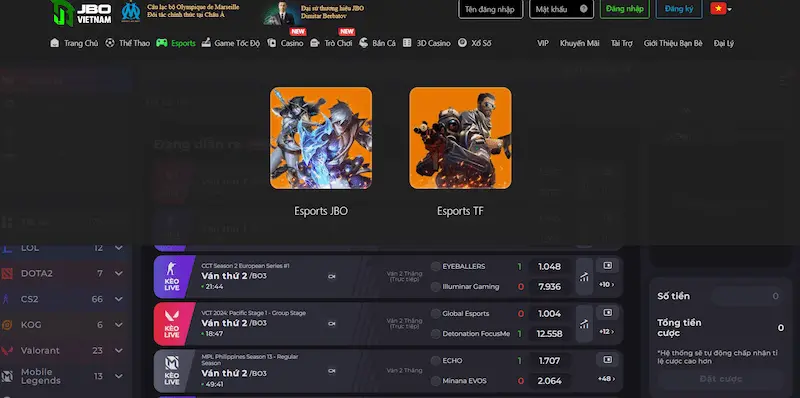The width and height of the screenshot is (800, 398).
Task: Focus the Tên đăng nhập username field
Action: coord(490,9)
